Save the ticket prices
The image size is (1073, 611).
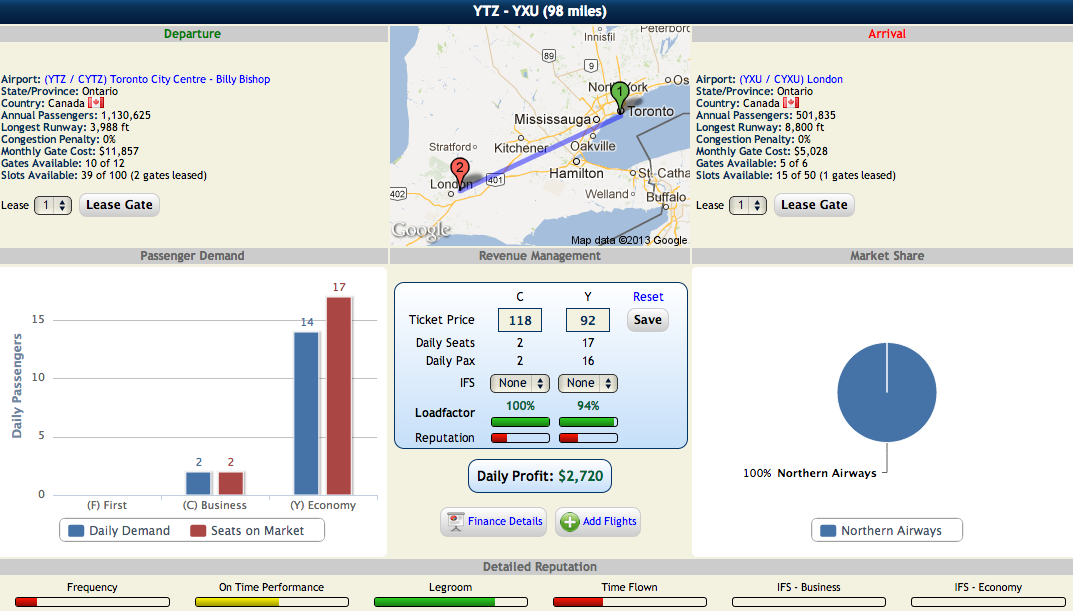(x=647, y=320)
